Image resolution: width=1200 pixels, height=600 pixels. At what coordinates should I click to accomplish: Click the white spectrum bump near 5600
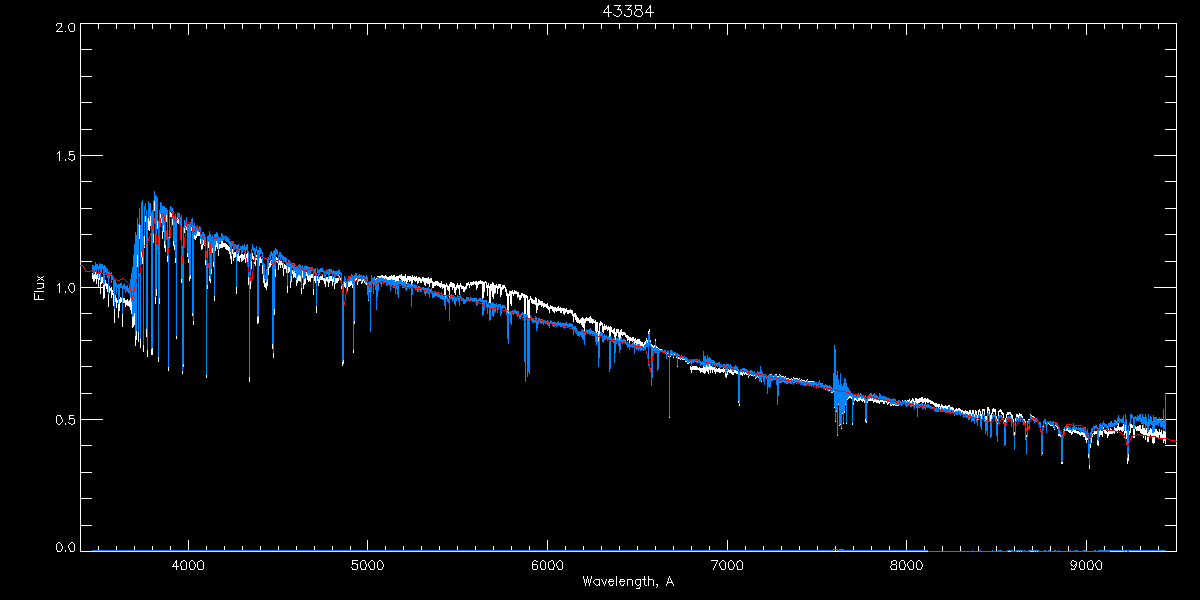tap(482, 284)
